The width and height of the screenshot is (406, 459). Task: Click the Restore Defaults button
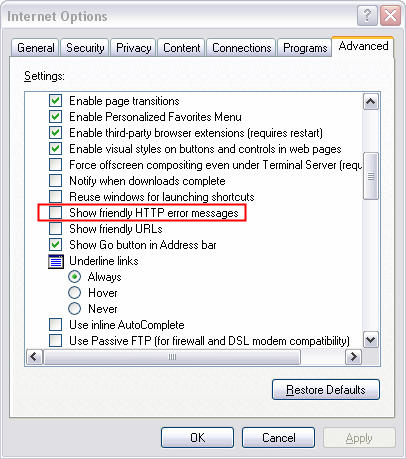326,390
